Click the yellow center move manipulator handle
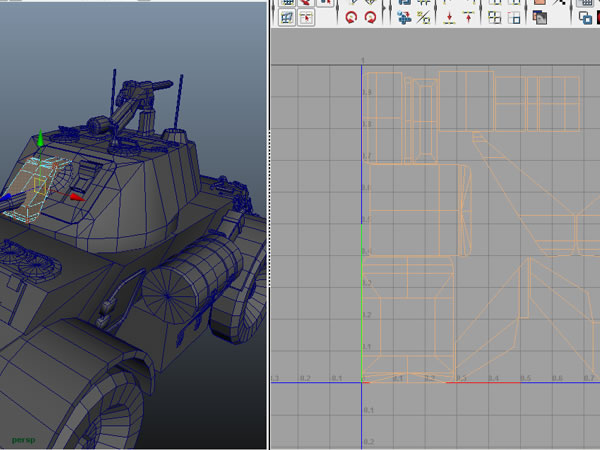 40,186
